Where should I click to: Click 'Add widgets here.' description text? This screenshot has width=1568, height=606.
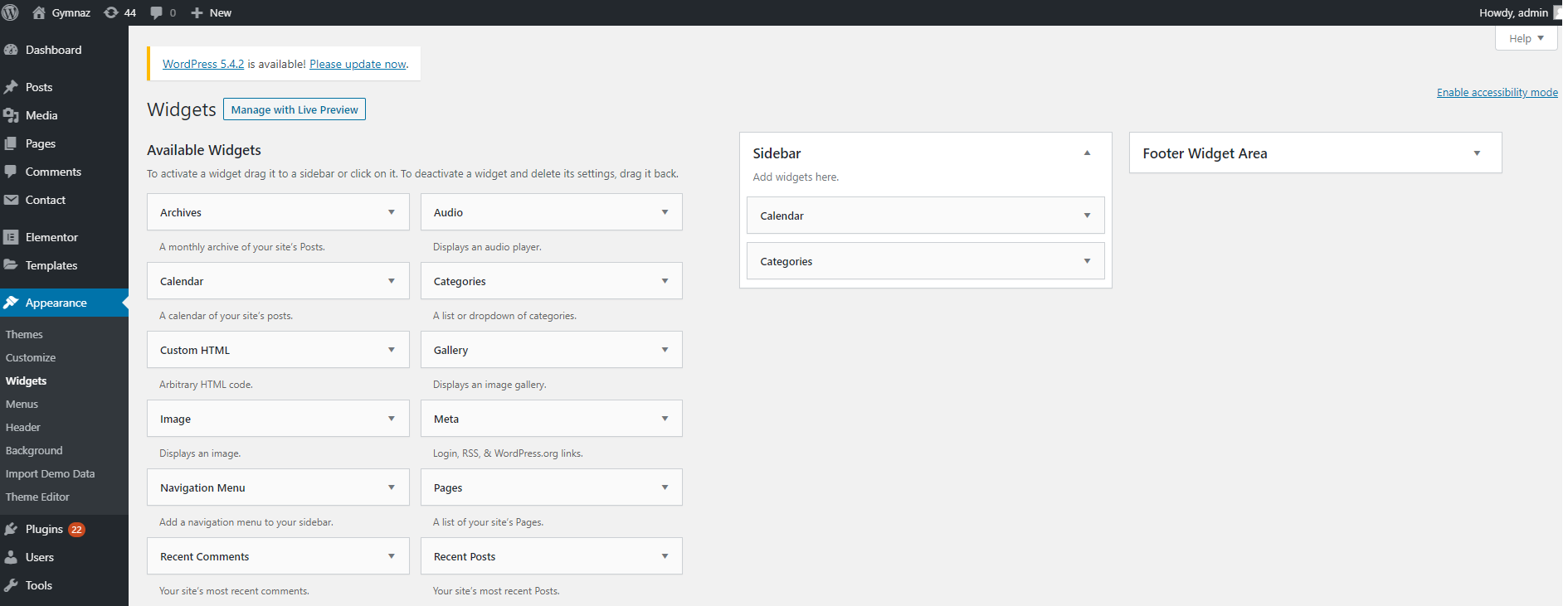pyautogui.click(x=796, y=177)
